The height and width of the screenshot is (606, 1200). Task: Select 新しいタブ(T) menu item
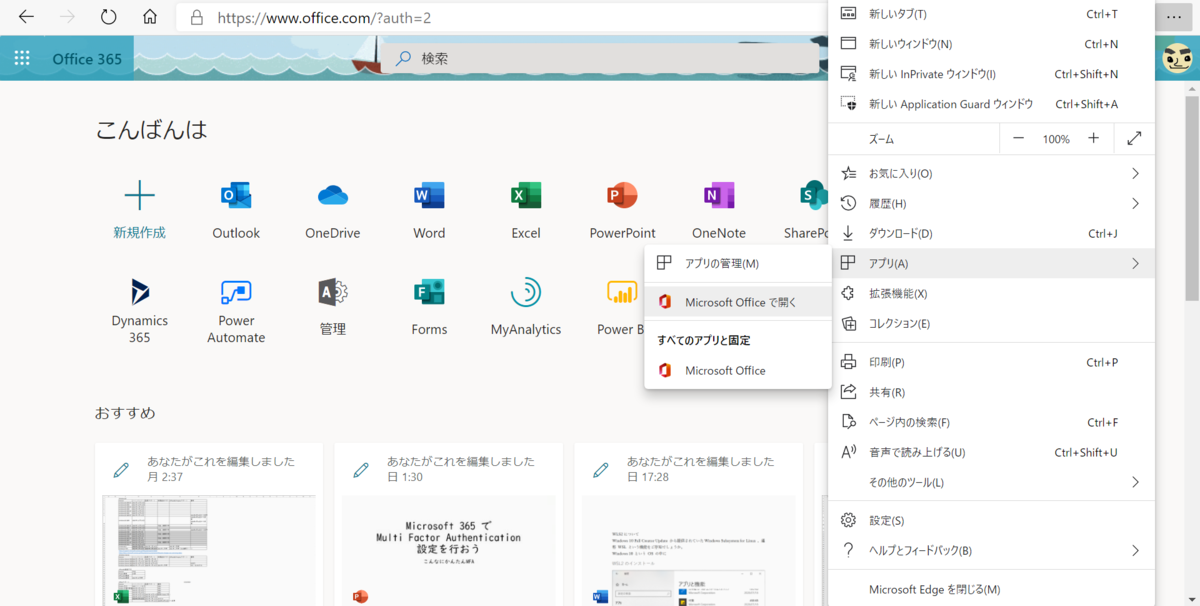click(992, 14)
